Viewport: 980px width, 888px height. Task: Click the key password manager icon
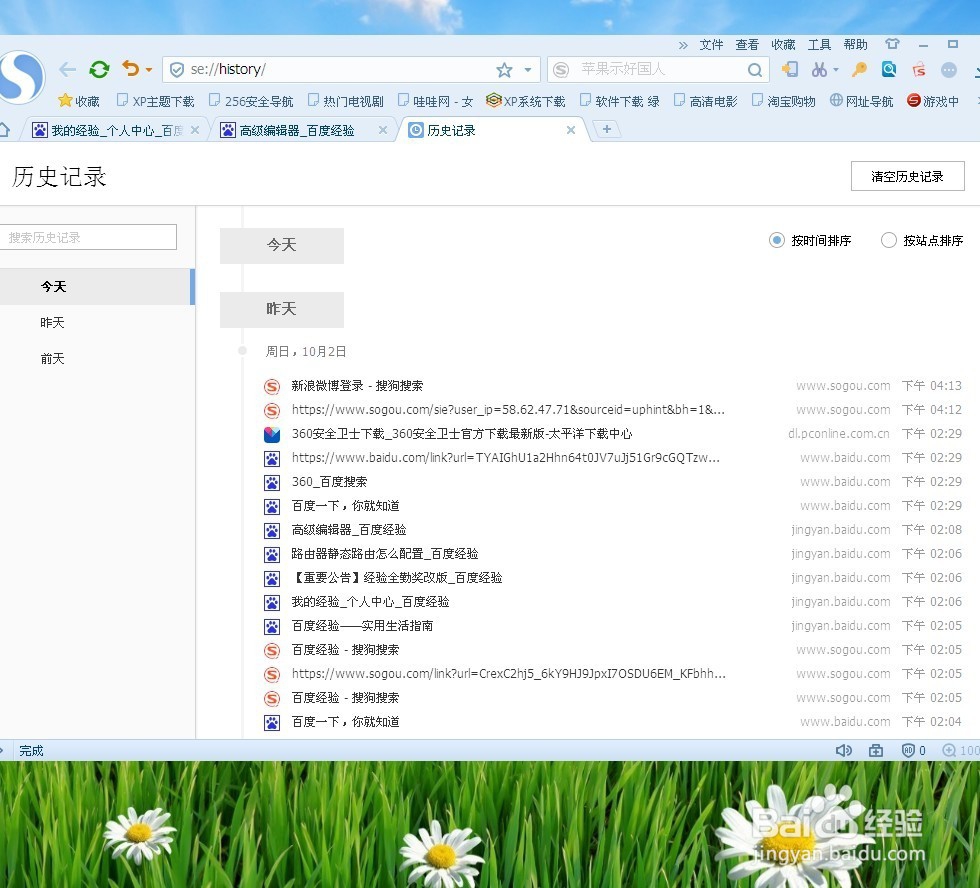859,69
